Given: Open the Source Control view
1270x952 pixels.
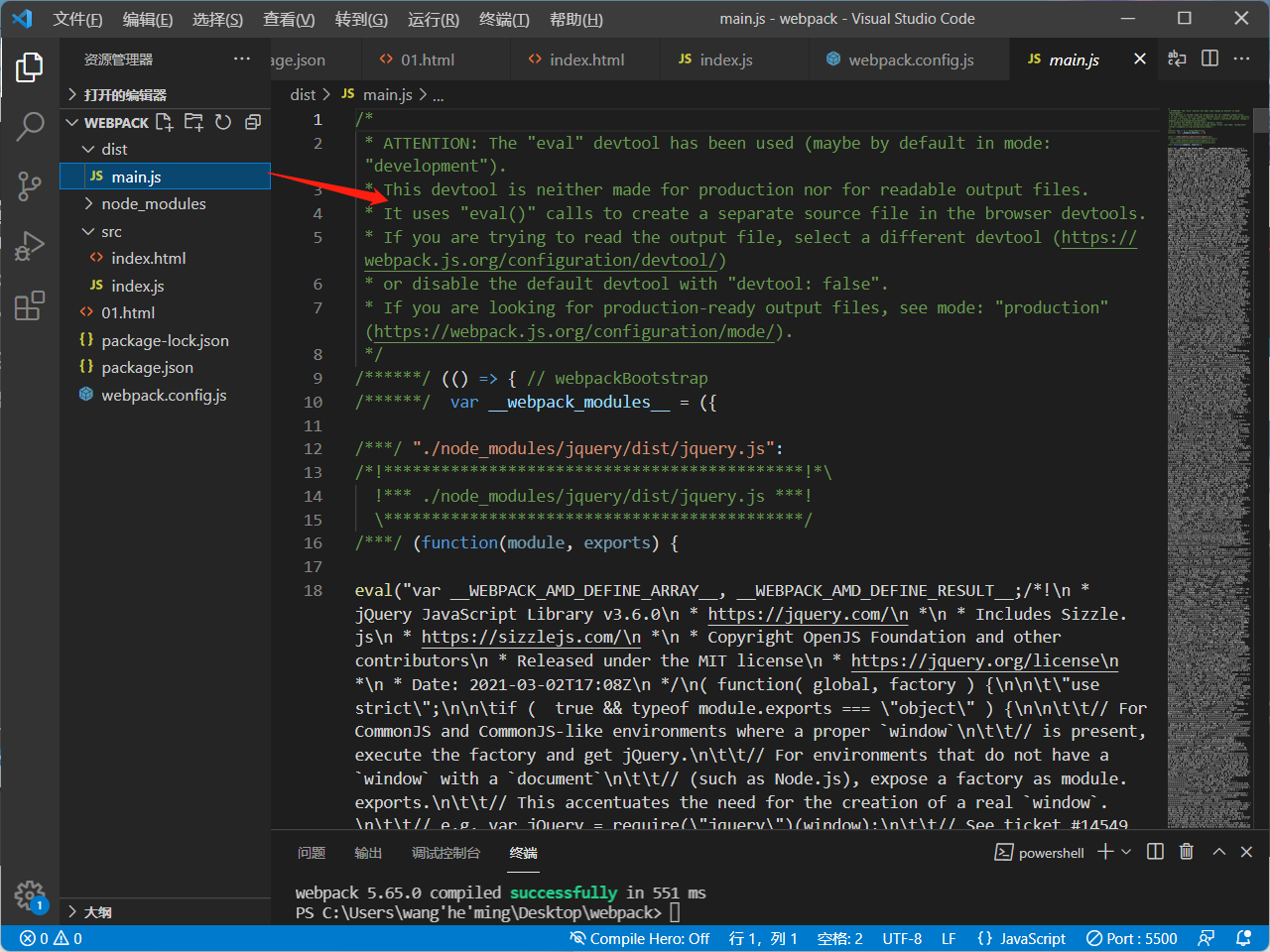Looking at the screenshot, I should click(30, 185).
